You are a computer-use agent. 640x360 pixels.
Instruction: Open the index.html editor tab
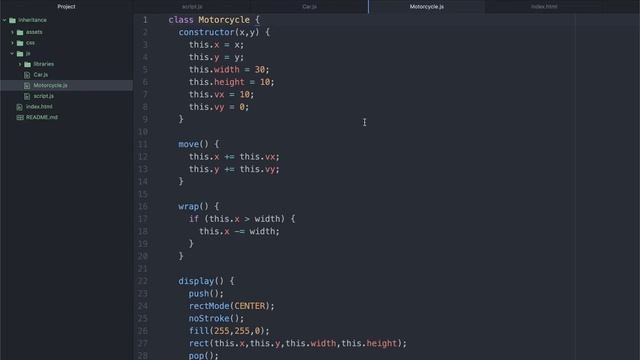(x=544, y=7)
